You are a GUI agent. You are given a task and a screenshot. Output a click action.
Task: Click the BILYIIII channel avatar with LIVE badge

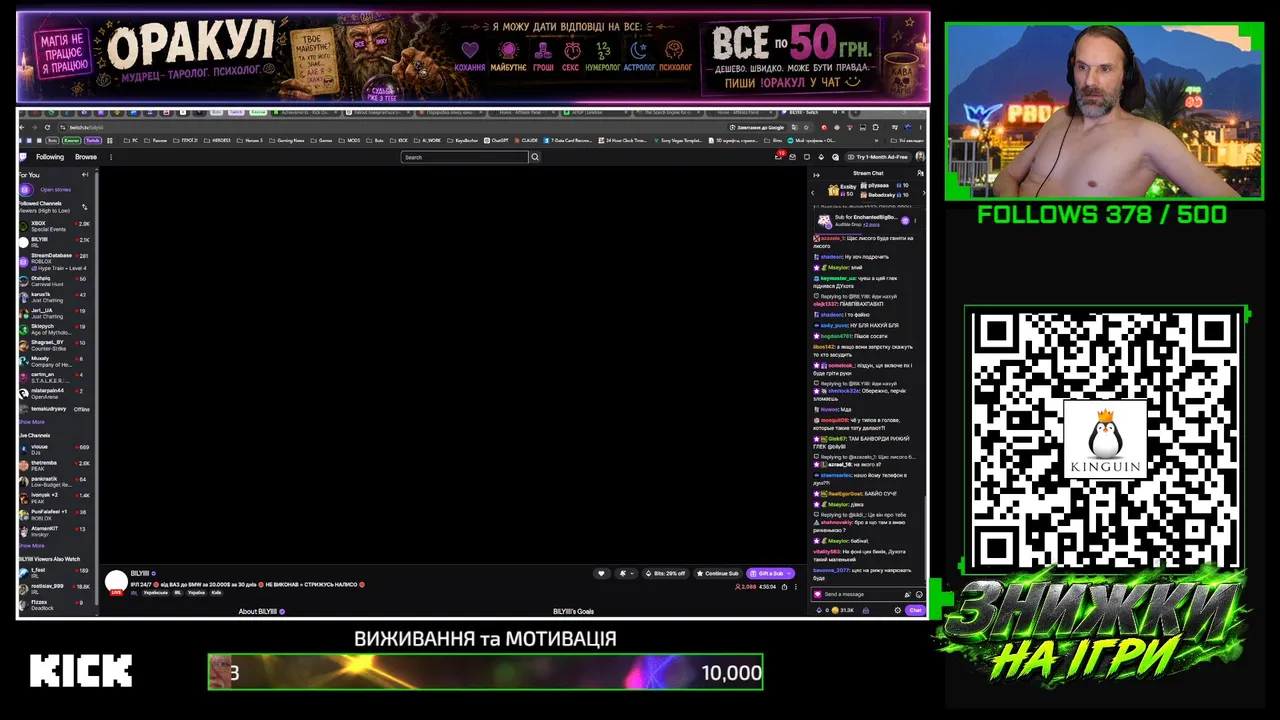click(116, 582)
